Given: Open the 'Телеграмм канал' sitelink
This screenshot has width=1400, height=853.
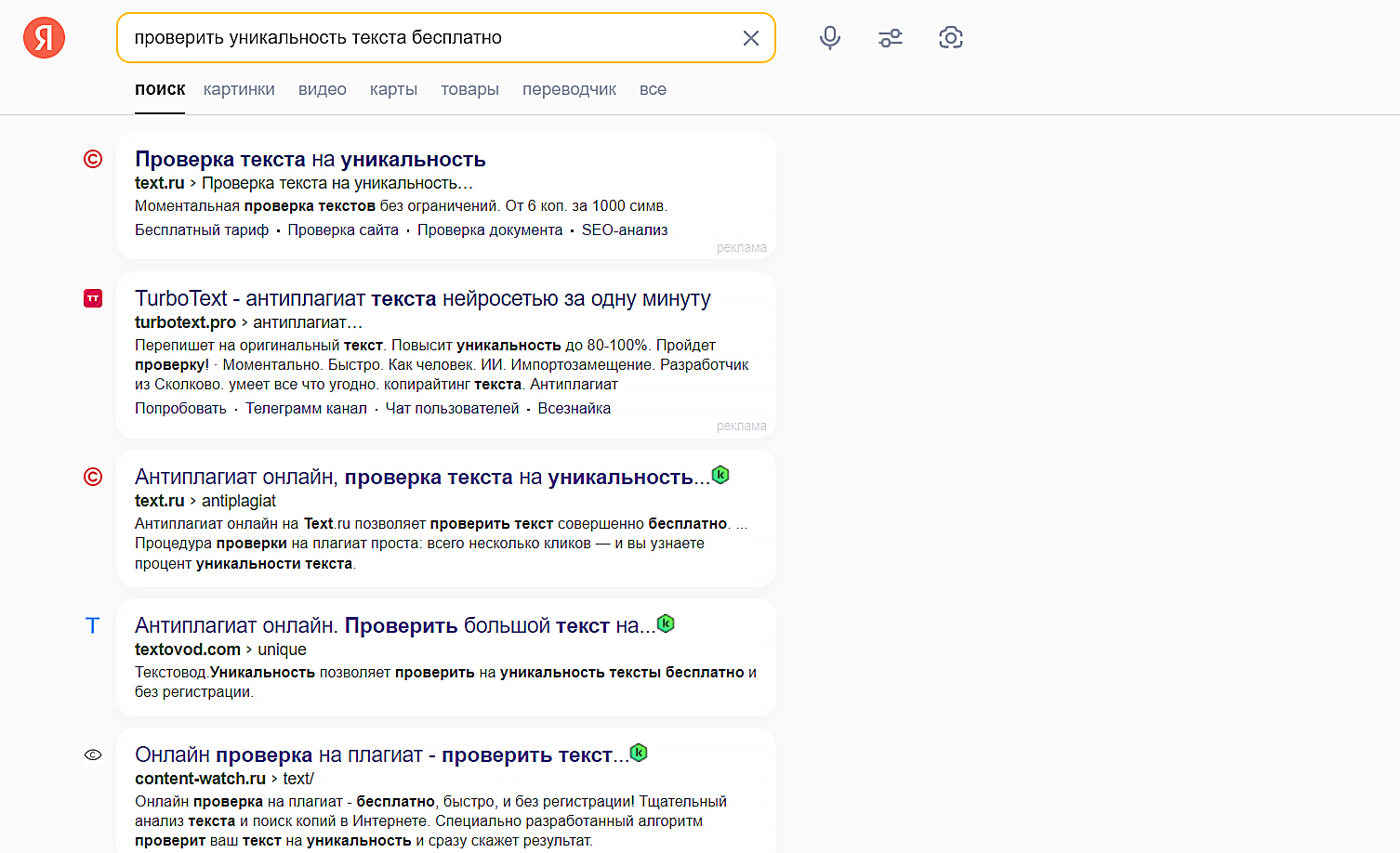Looking at the screenshot, I should coord(306,408).
